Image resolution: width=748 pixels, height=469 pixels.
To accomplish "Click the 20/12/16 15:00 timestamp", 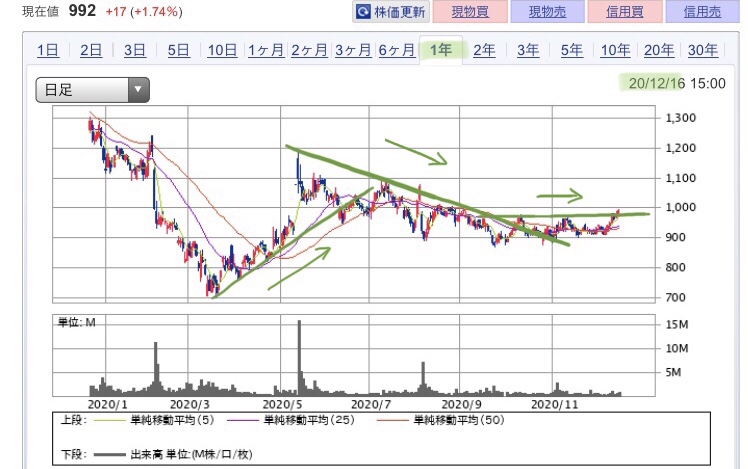I will (x=677, y=83).
